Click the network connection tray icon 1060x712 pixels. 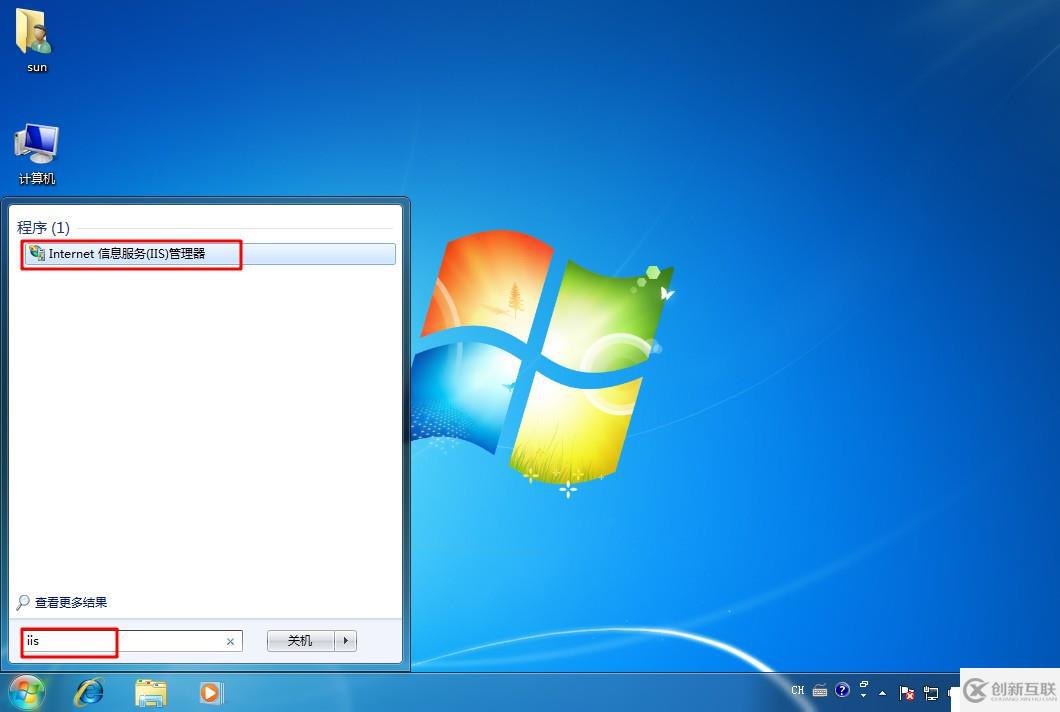click(x=931, y=692)
